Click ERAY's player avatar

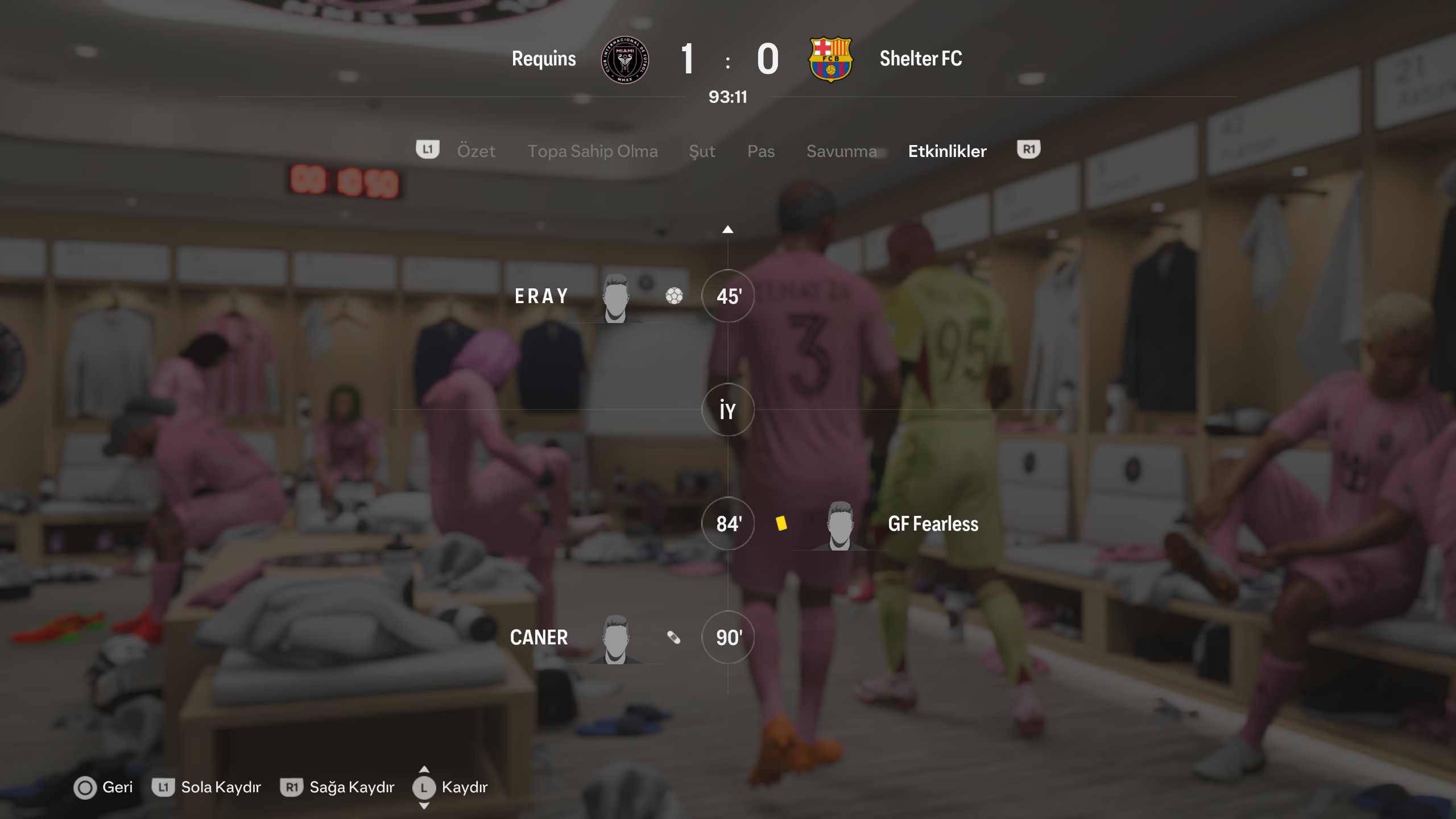616,297
